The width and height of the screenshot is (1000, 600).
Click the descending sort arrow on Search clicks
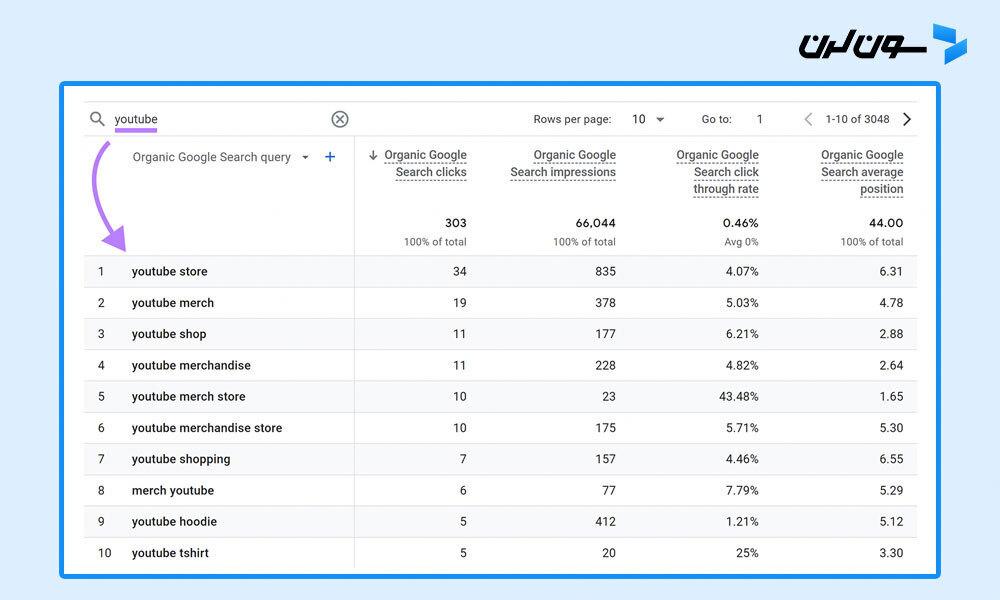tap(373, 155)
